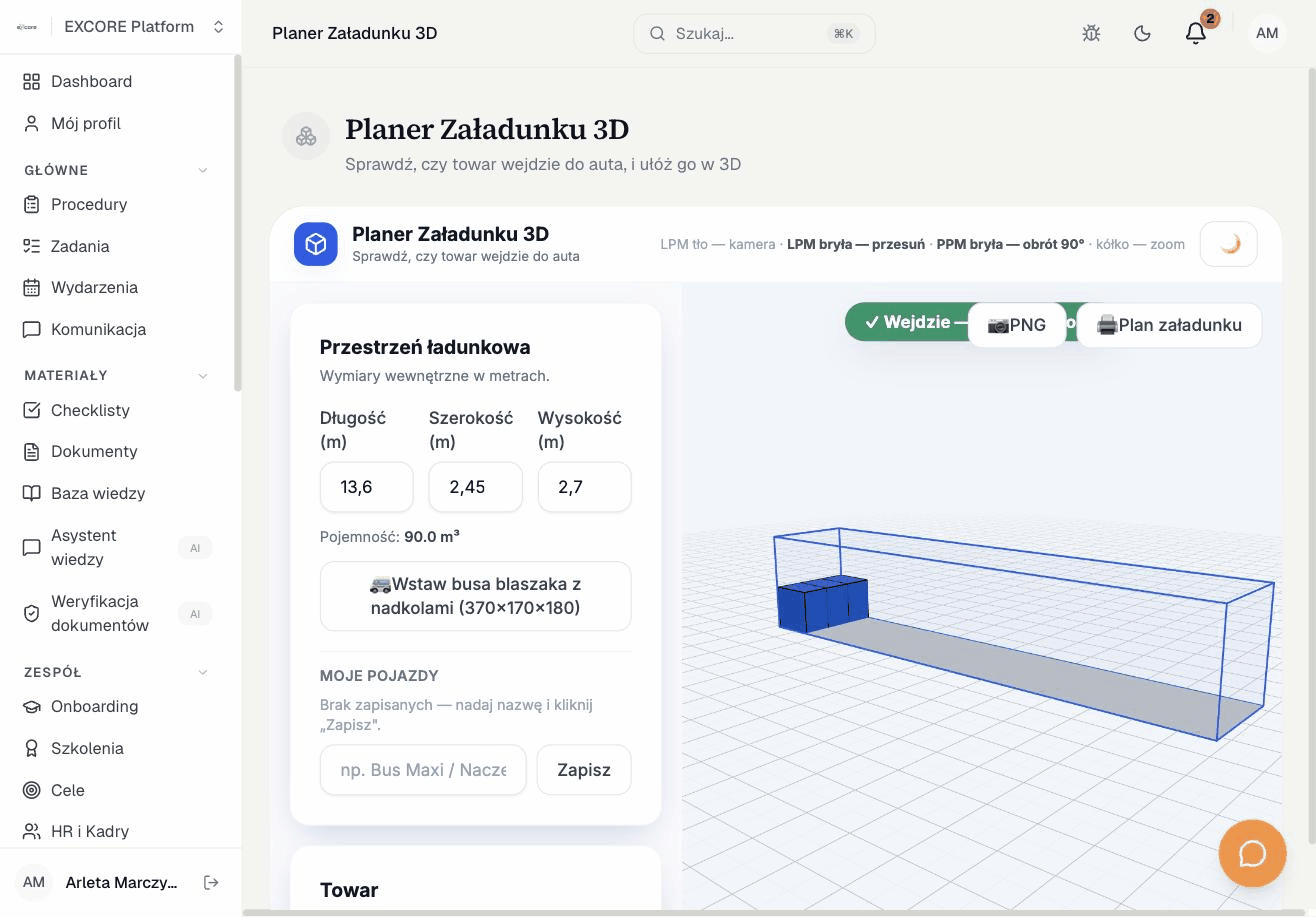Click the Komunikacja chat bubble icon

click(x=32, y=330)
